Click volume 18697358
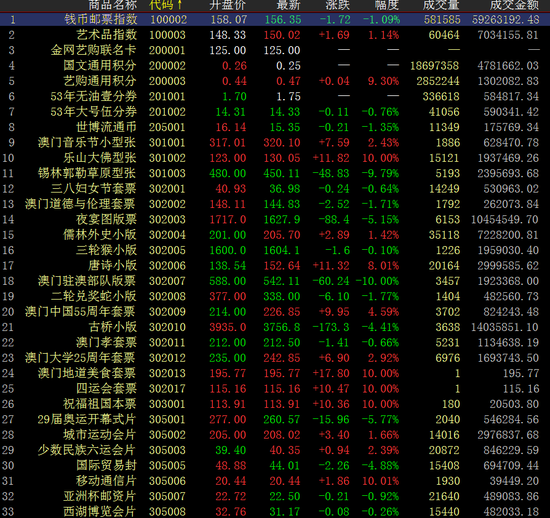 coord(435,66)
